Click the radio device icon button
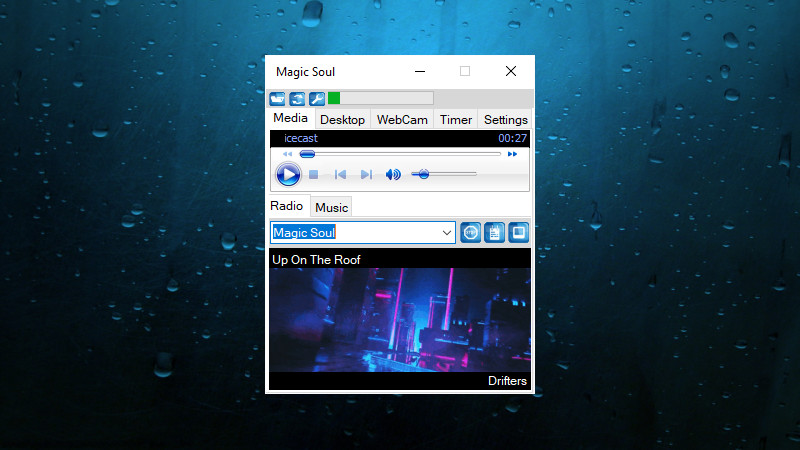The height and width of the screenshot is (450, 800). 494,233
